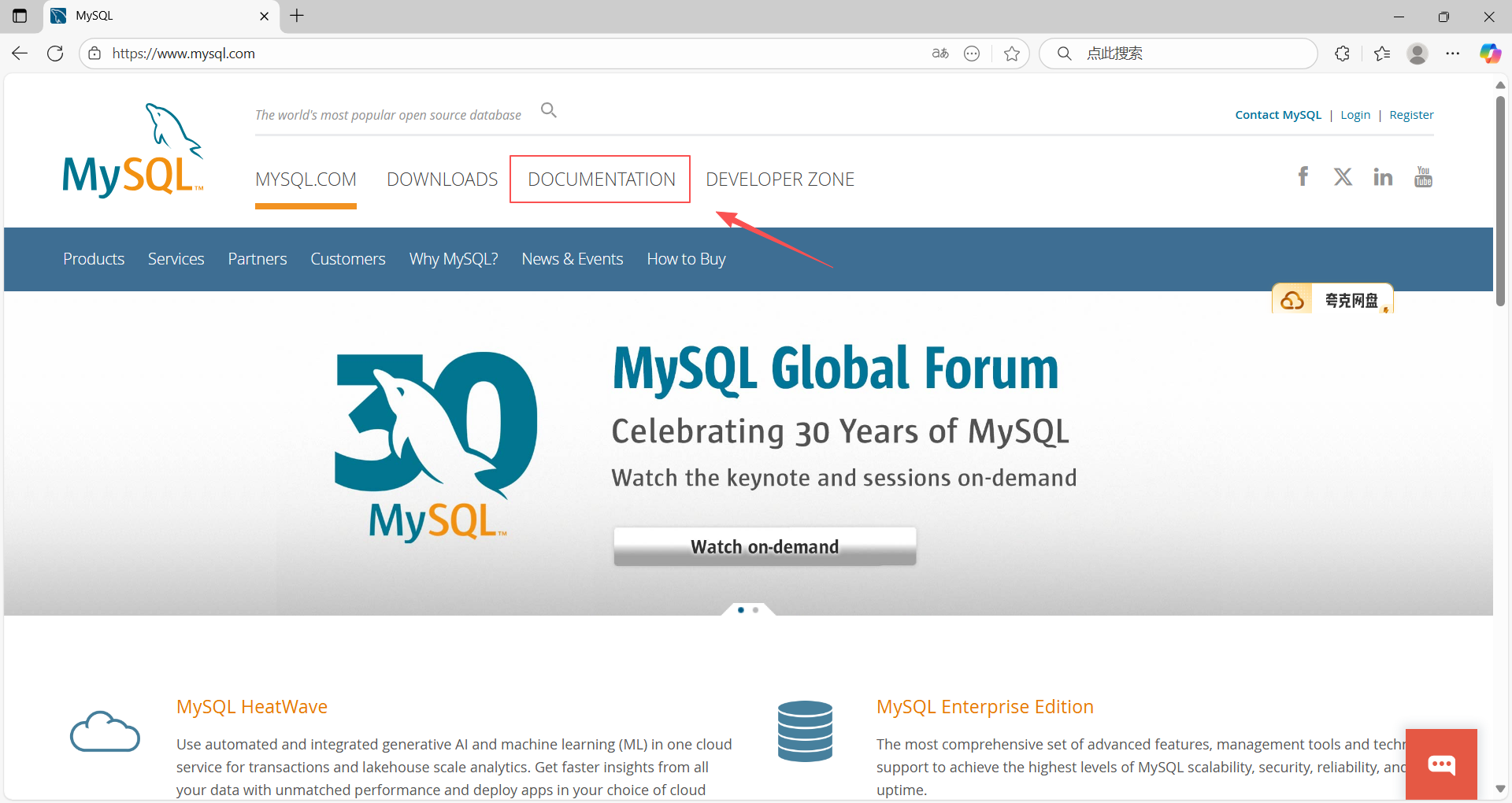Viewport: 1512px width, 803px height.
Task: Click the Quark cloud drive icon
Action: tap(1292, 300)
